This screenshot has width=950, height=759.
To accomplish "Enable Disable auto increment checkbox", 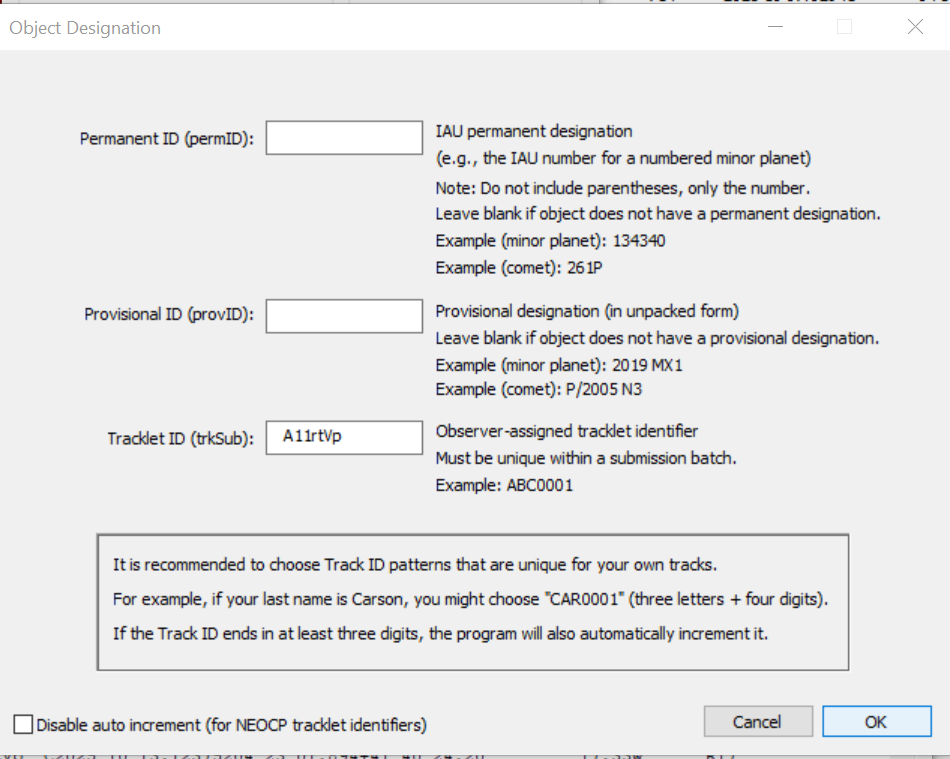I will pos(23,724).
